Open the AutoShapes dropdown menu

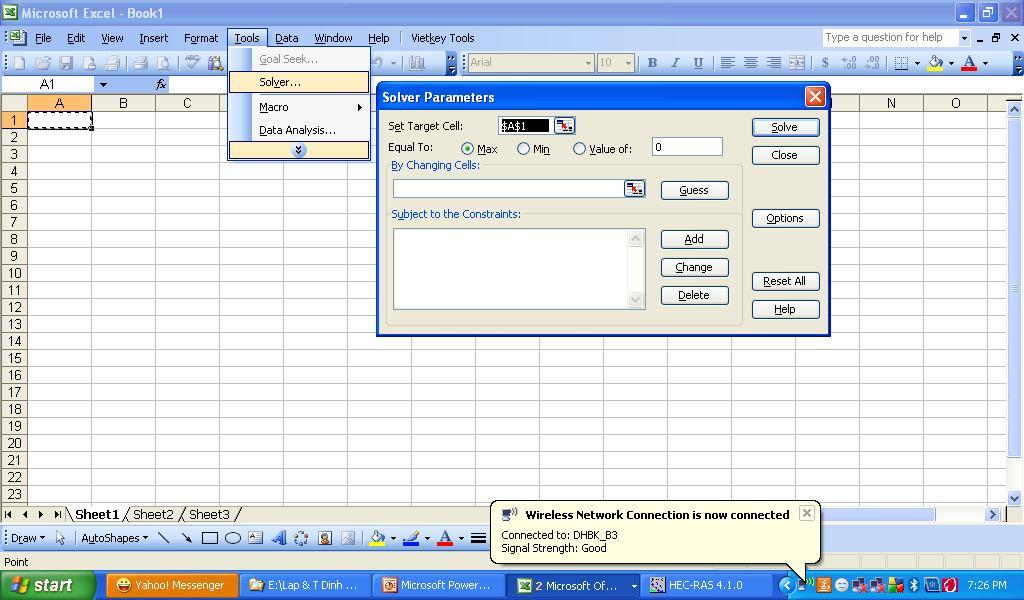(114, 538)
